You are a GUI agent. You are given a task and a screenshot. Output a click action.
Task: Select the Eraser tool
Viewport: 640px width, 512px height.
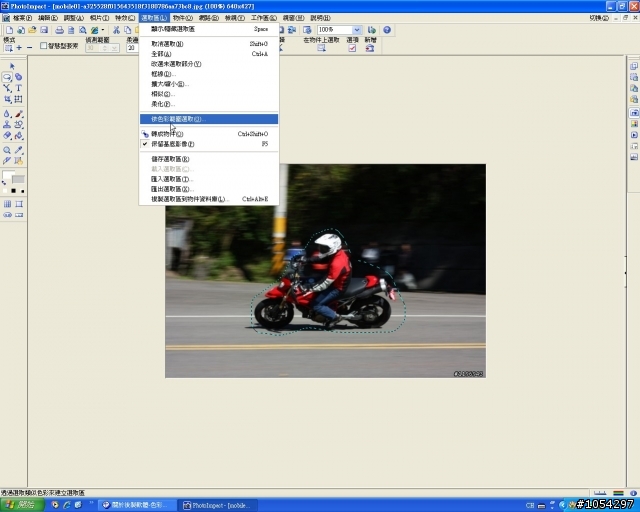pyautogui.click(x=7, y=136)
